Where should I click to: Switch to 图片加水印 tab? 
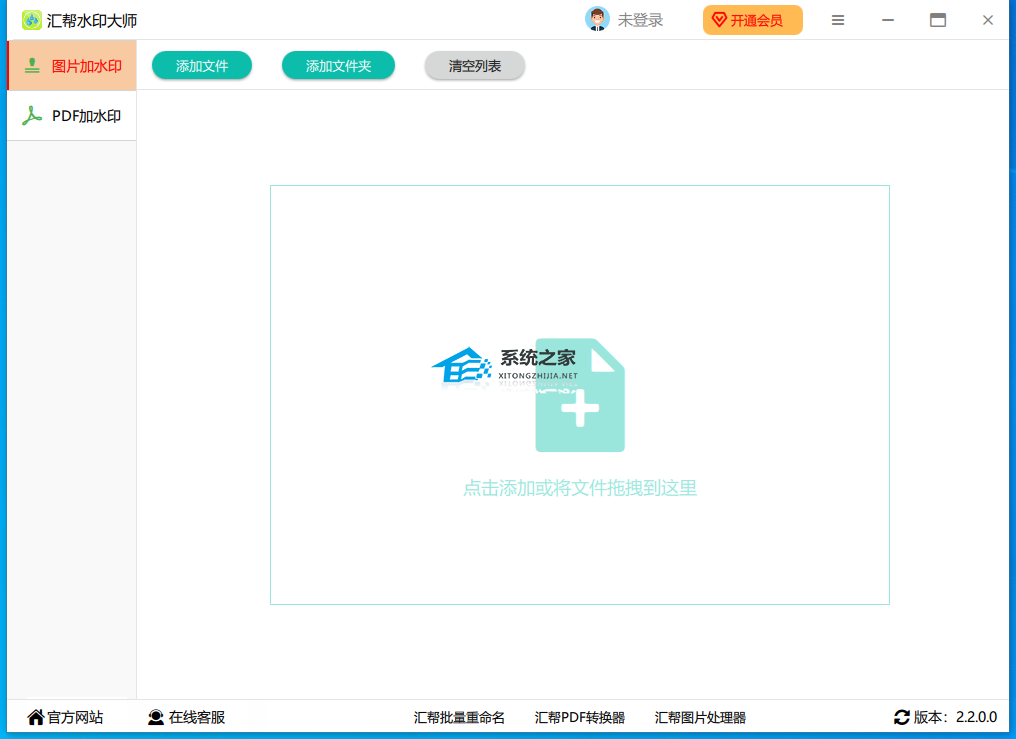pos(72,66)
